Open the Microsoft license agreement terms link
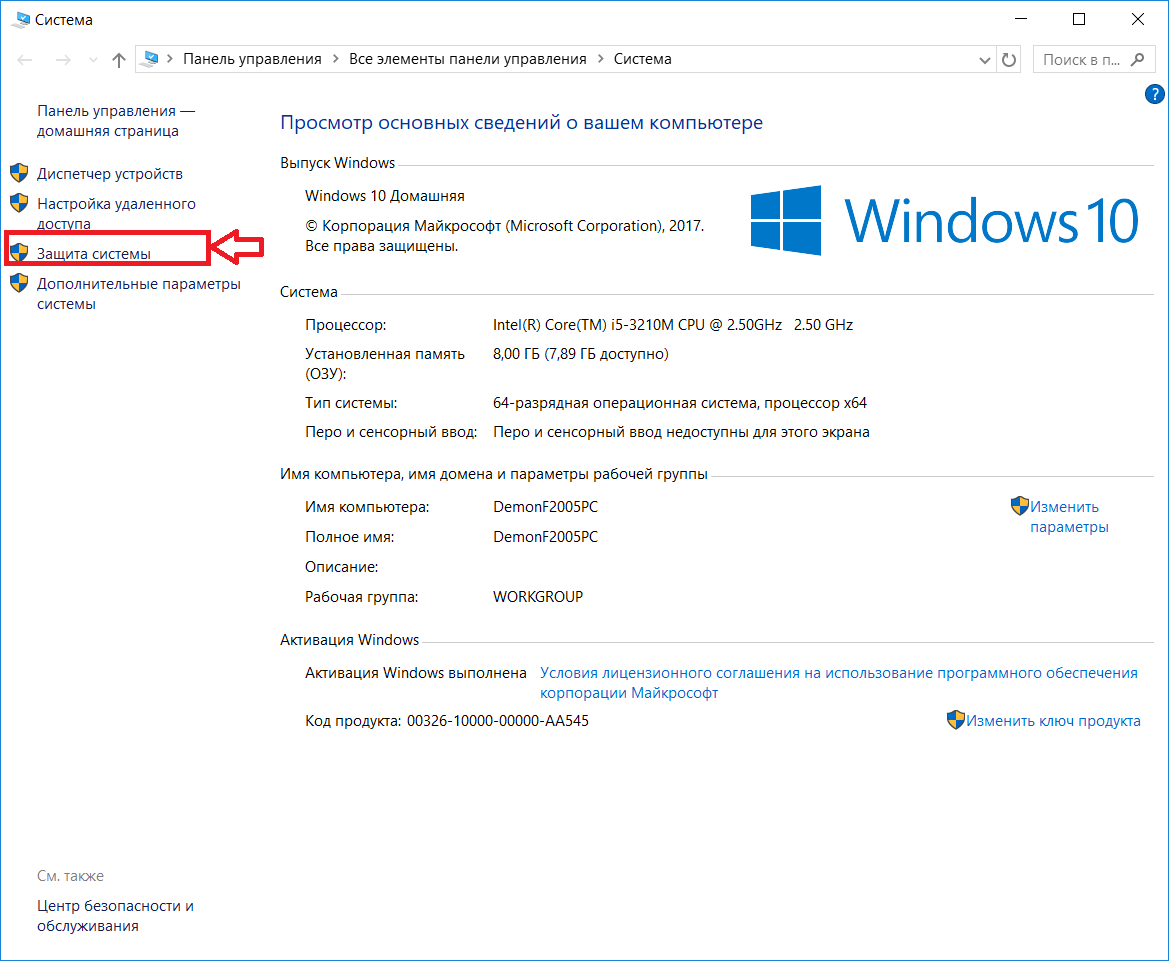This screenshot has height=961, width=1169. pos(839,683)
